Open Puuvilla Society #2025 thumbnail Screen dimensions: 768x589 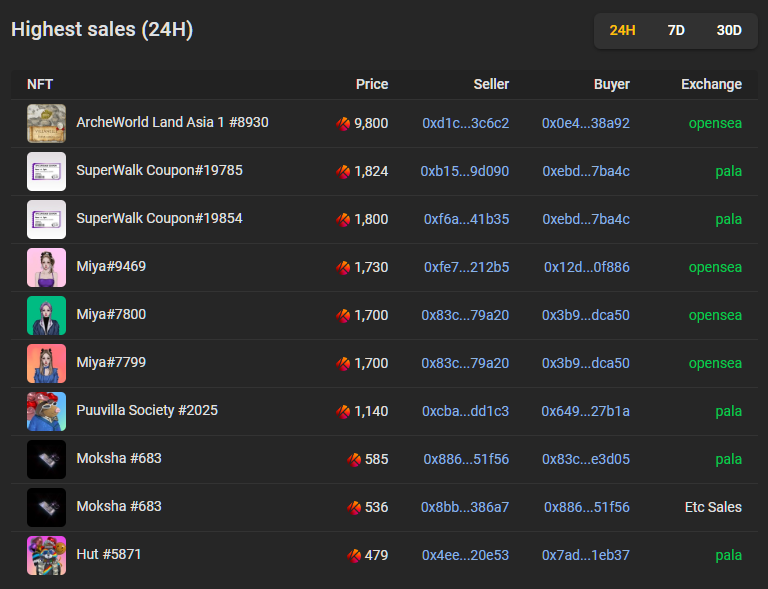47,411
